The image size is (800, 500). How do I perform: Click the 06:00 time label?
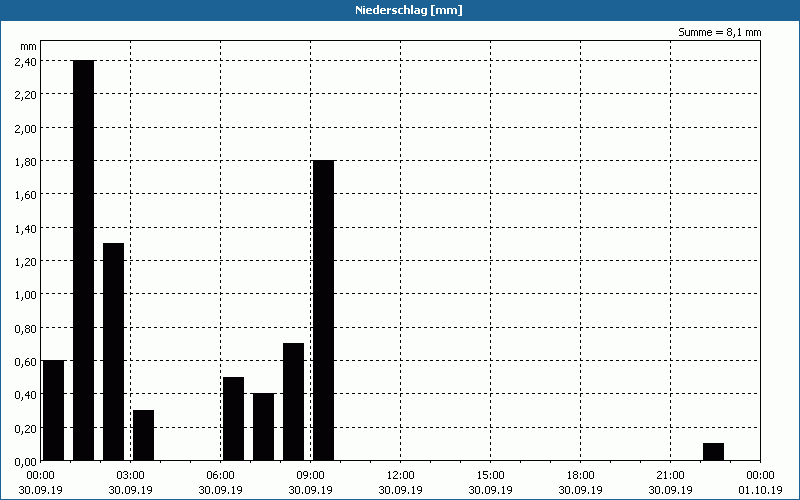[220, 476]
